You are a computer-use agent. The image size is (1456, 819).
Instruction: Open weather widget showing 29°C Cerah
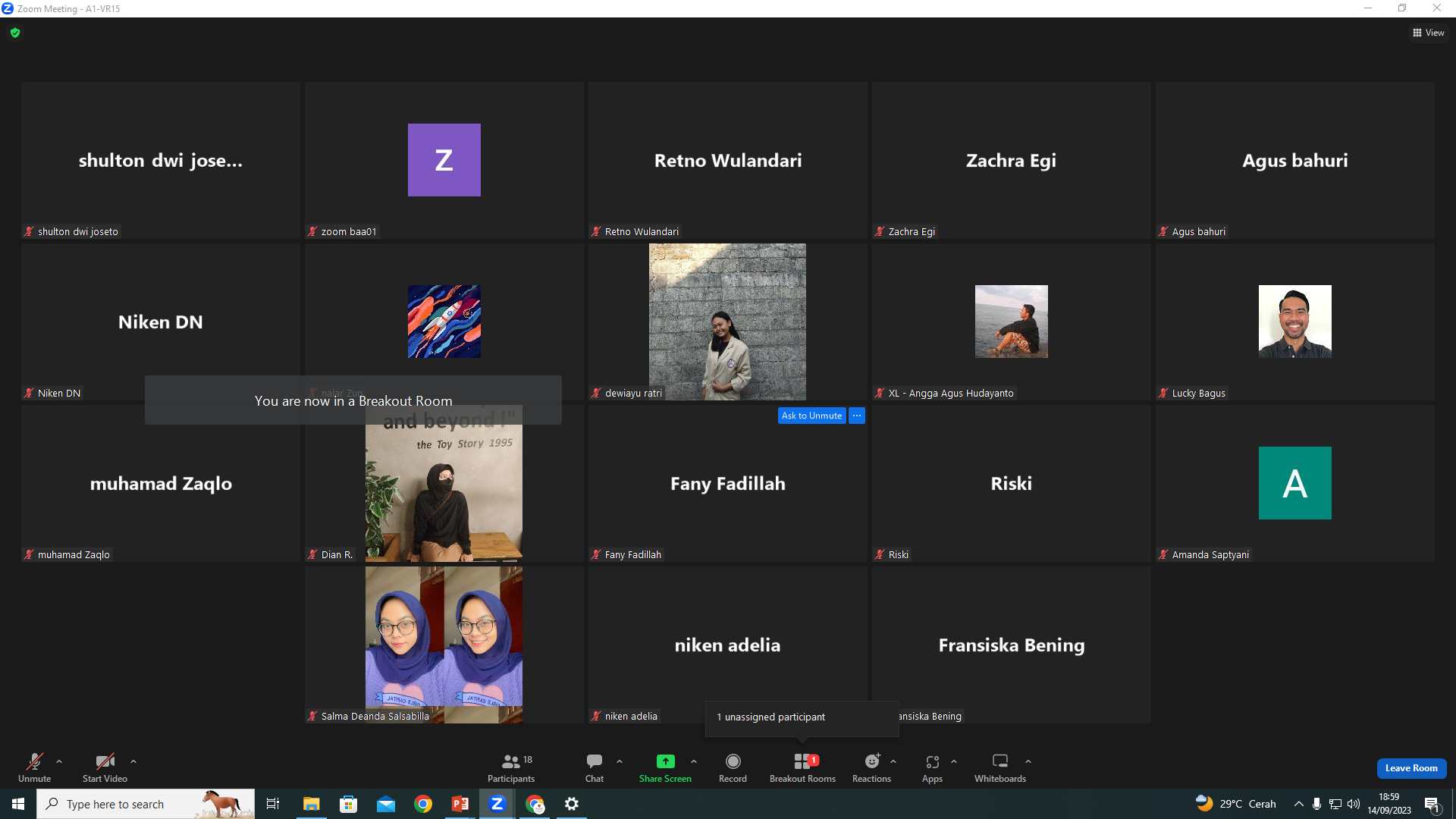[1236, 804]
